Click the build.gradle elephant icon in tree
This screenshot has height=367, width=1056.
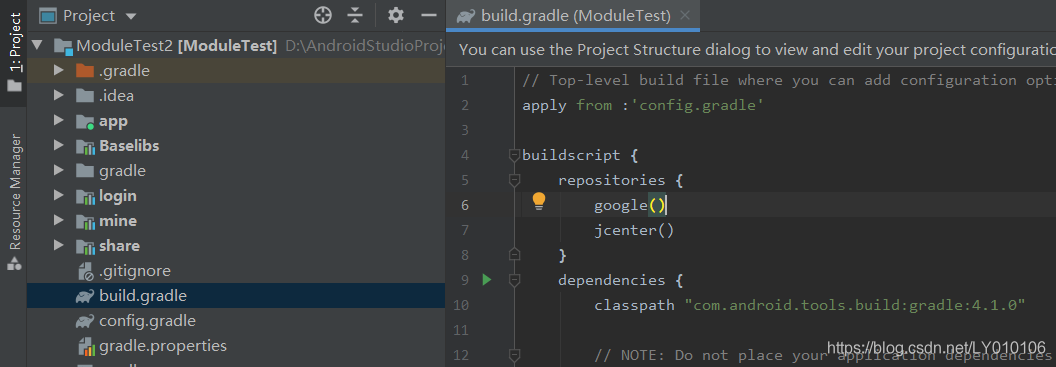[x=85, y=296]
